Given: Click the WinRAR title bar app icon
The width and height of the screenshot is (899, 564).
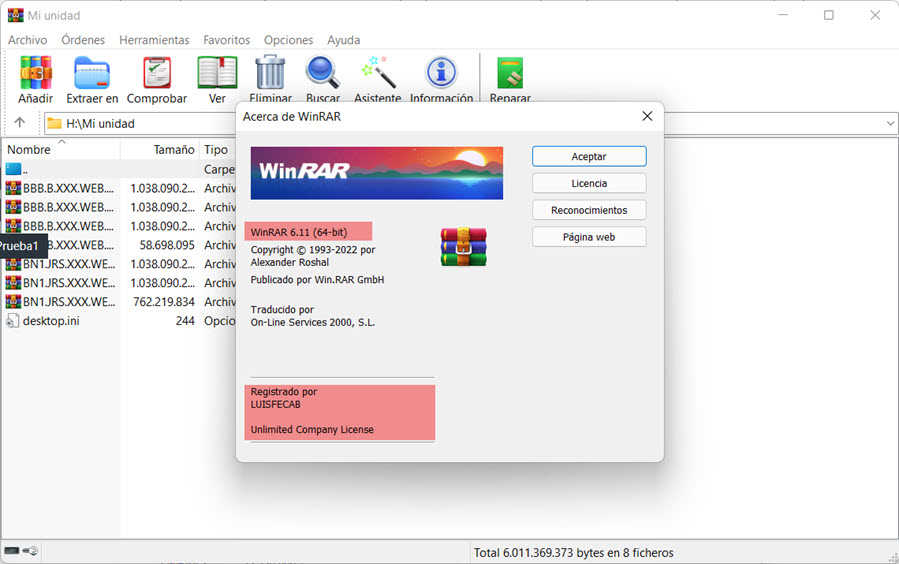Looking at the screenshot, I should [15, 15].
